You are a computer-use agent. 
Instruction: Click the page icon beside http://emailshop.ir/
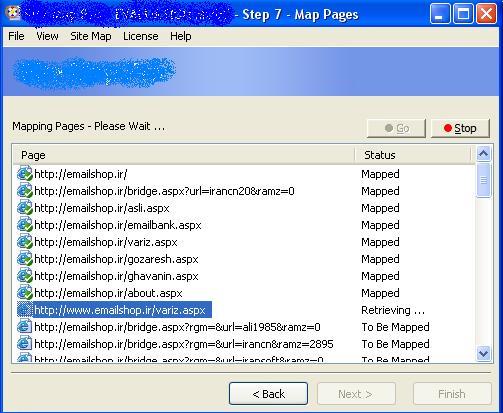pyautogui.click(x=25, y=174)
